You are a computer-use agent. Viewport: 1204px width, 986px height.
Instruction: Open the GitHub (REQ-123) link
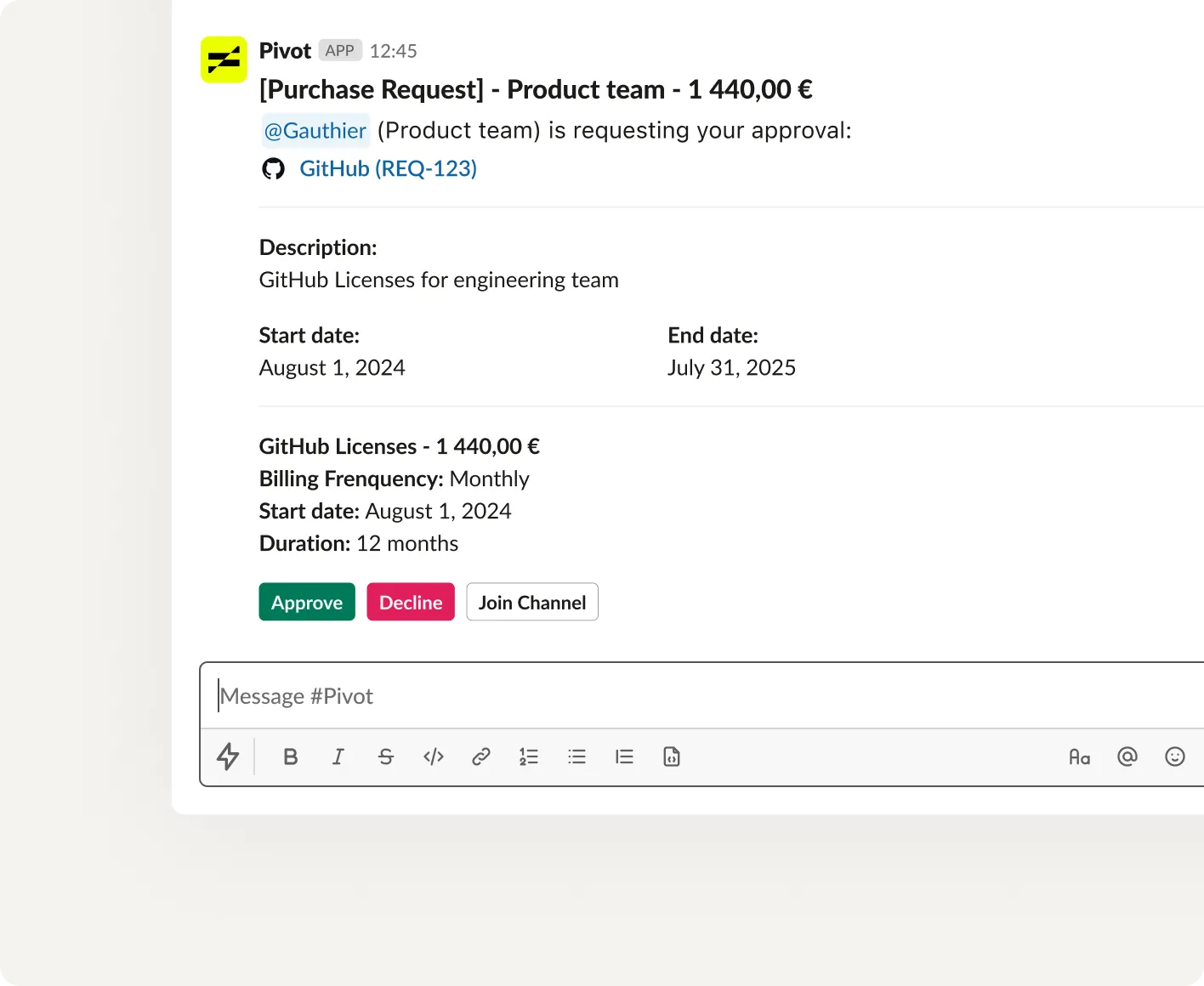click(x=389, y=168)
